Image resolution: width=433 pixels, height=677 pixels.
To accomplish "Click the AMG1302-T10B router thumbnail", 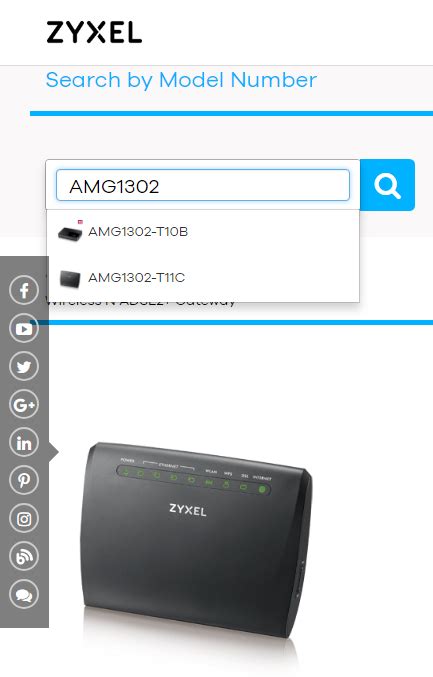I will pyautogui.click(x=70, y=233).
